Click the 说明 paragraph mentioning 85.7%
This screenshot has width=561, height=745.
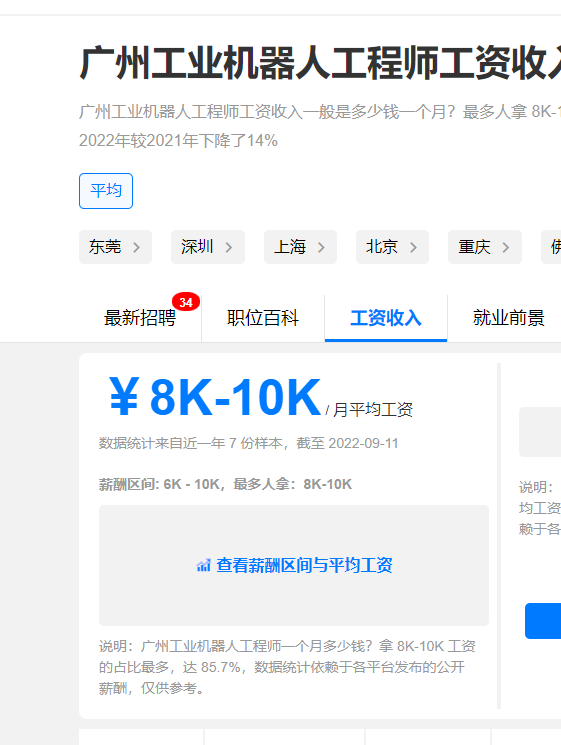point(287,667)
